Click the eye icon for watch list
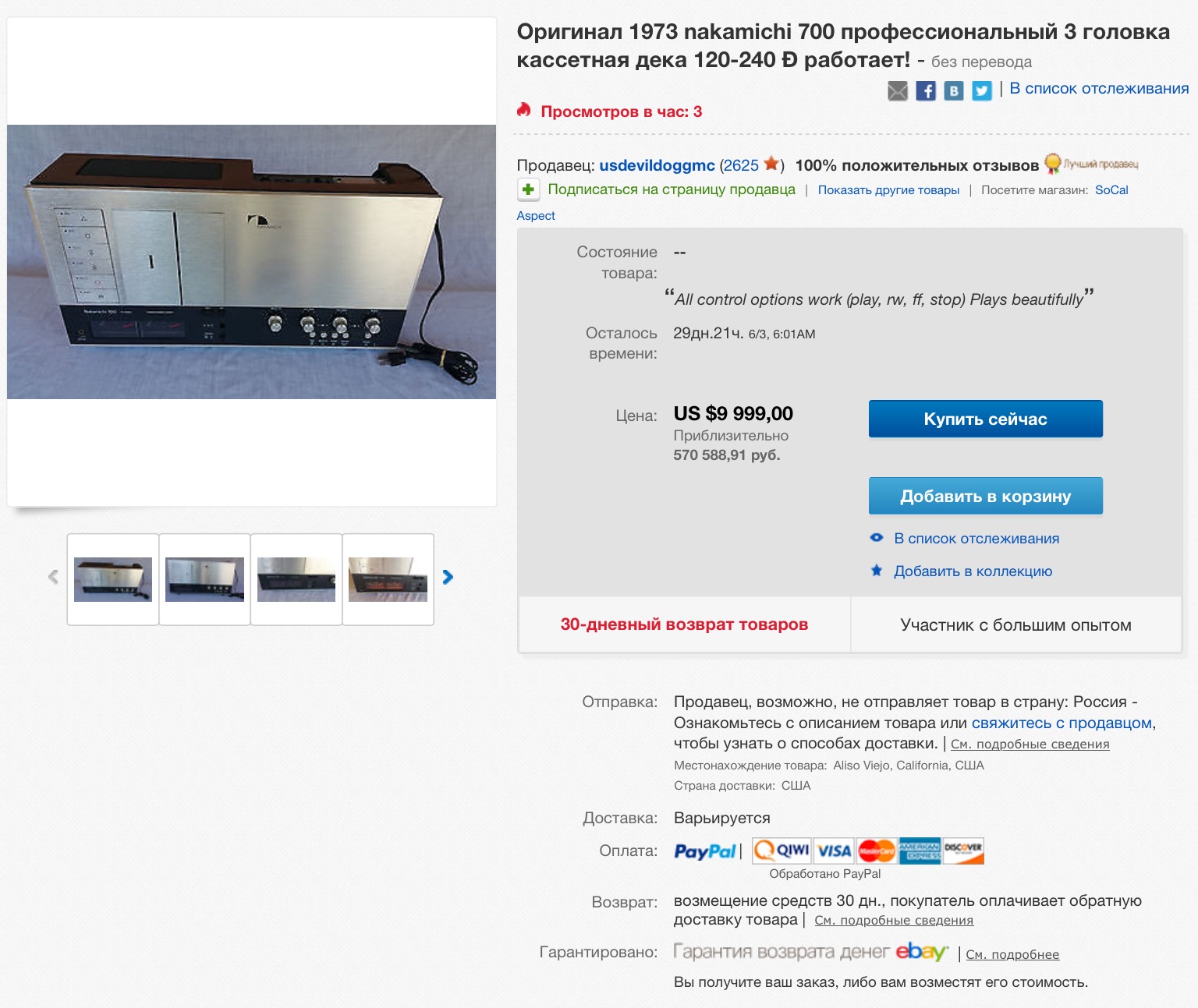 pyautogui.click(x=877, y=538)
